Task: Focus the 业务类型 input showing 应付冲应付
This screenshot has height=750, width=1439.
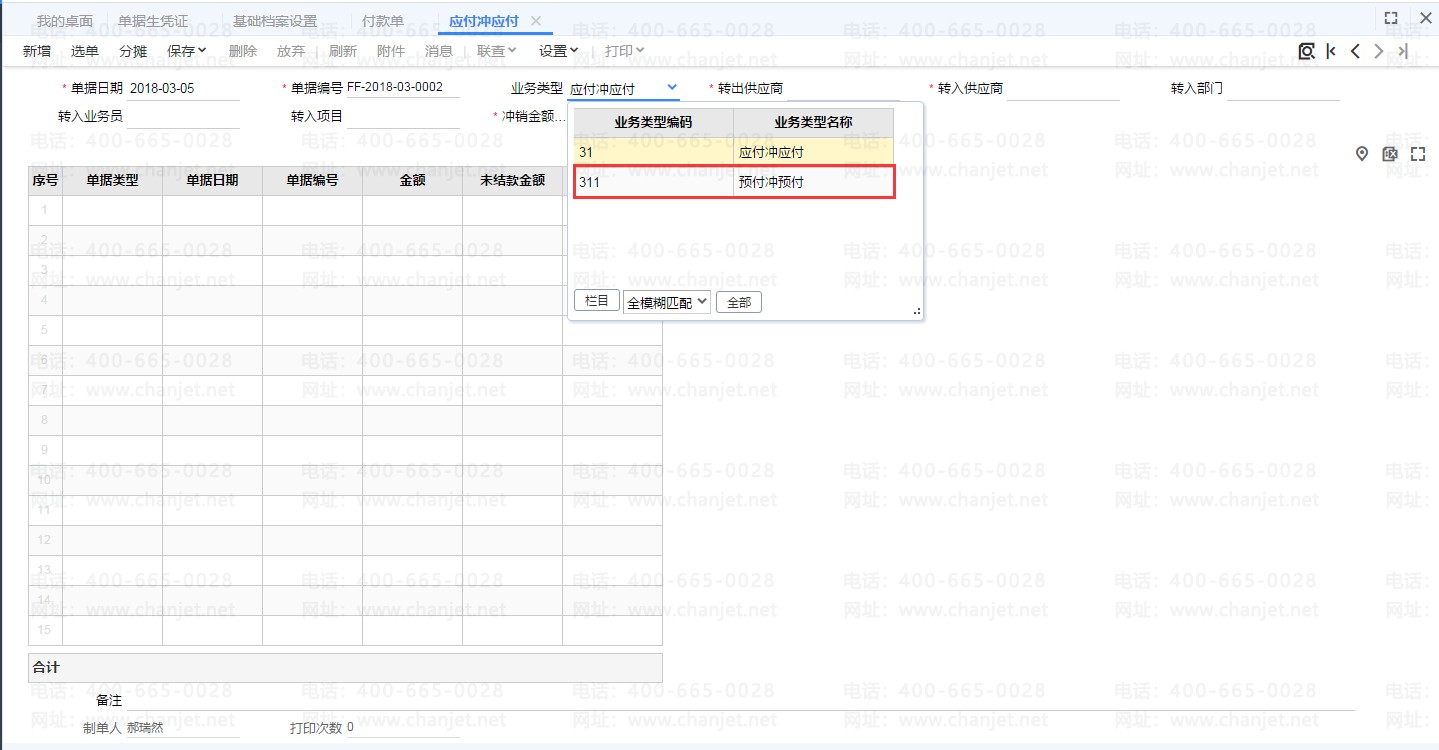Action: [615, 89]
